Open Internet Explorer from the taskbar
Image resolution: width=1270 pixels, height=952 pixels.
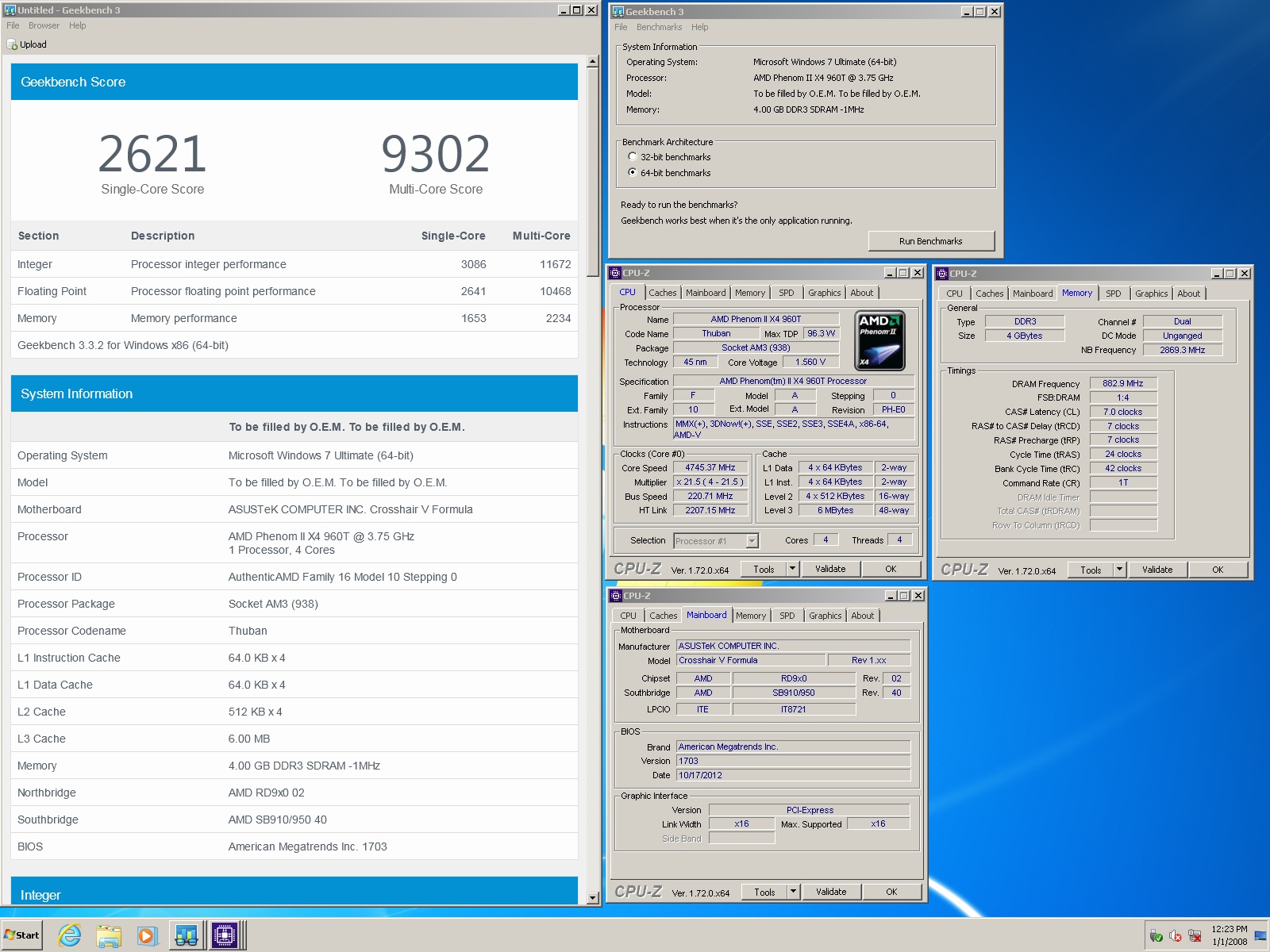tap(70, 936)
